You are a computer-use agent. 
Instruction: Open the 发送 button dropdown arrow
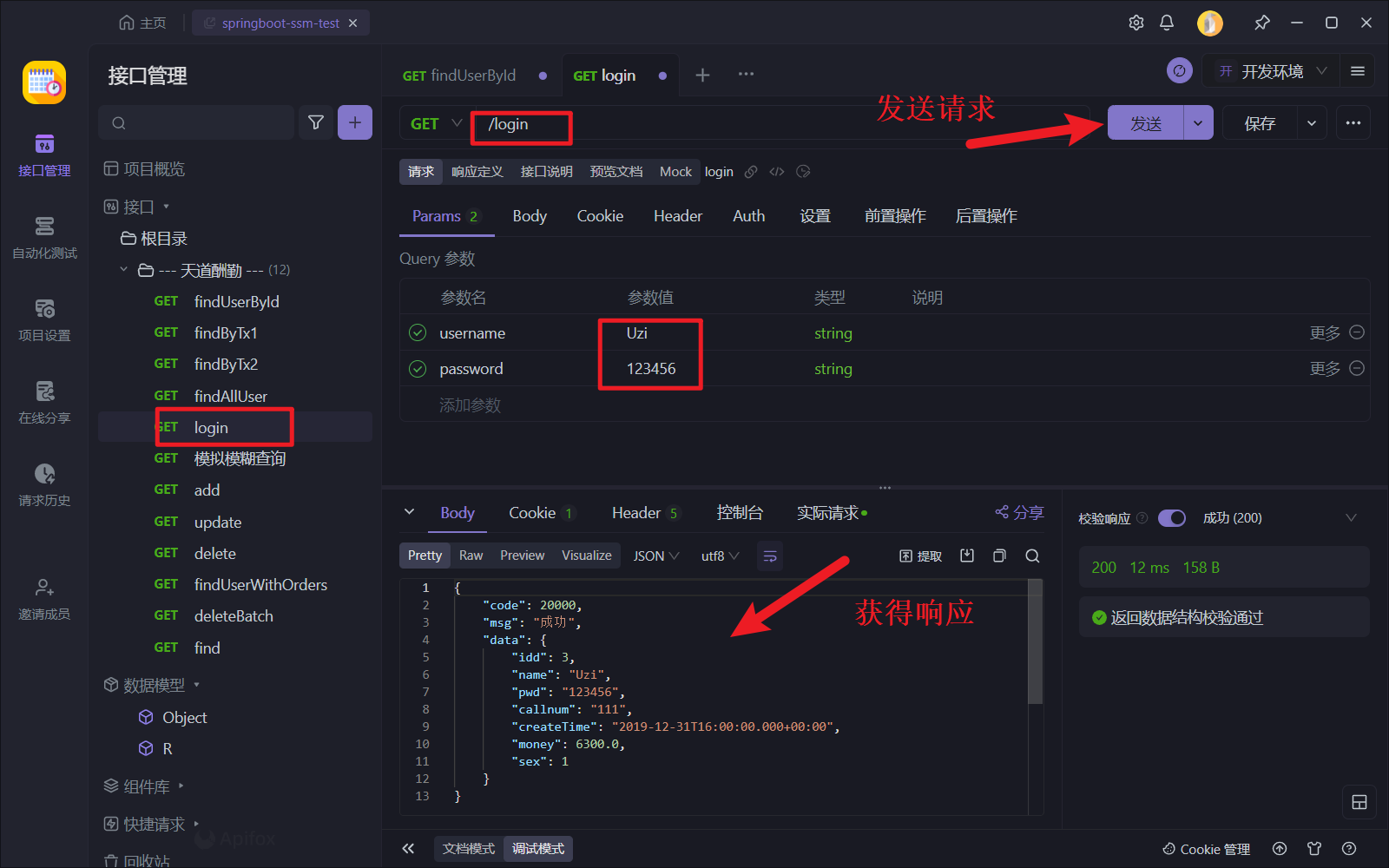[1198, 123]
